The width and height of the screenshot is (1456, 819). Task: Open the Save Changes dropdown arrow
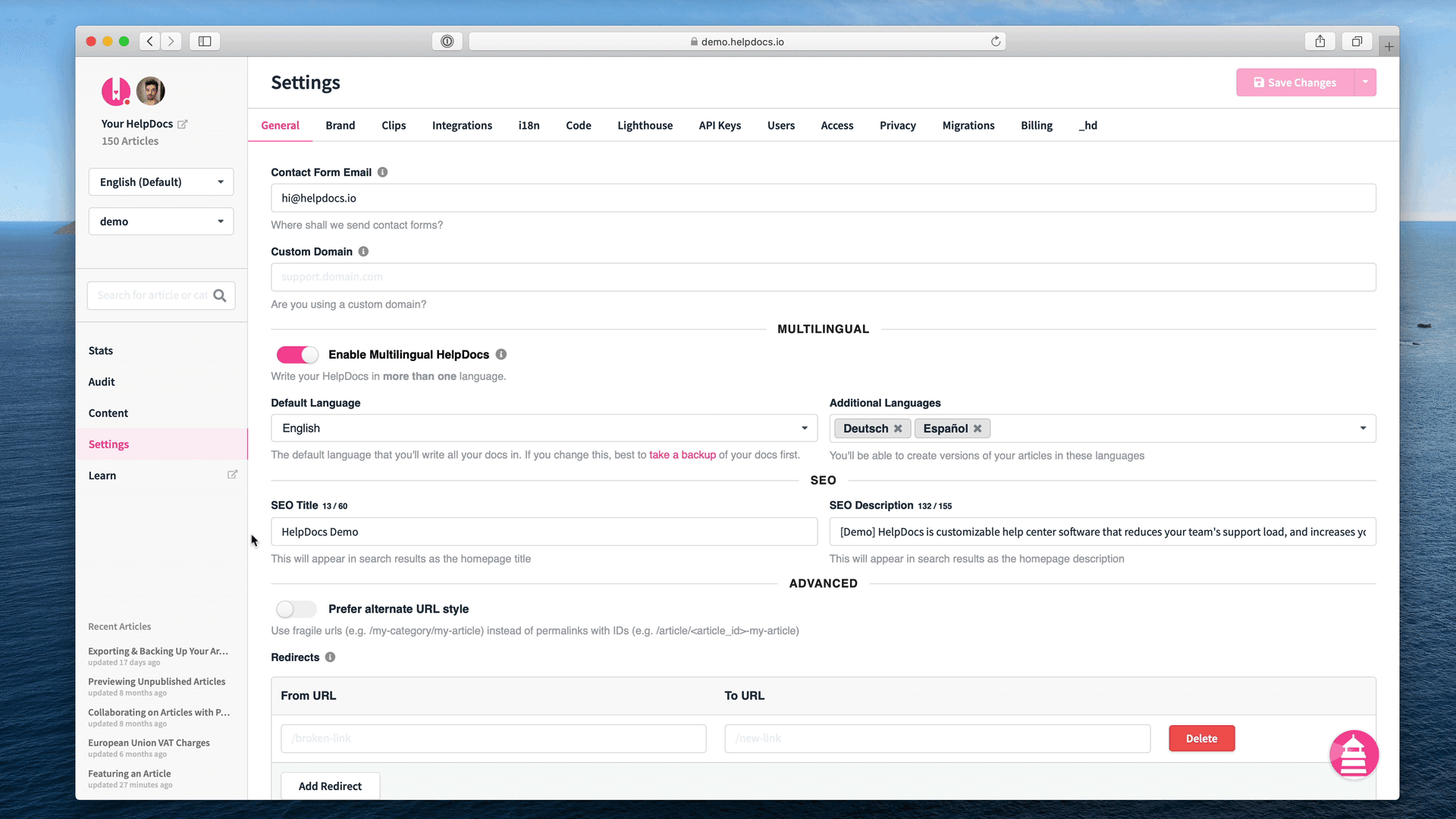1365,82
